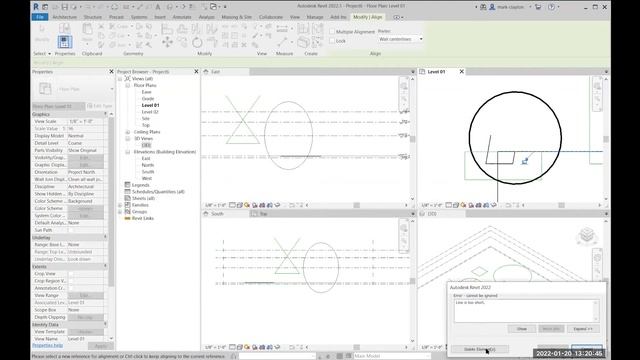Click the Sheets (all) icon in Project Browser

pyautogui.click(x=127, y=198)
